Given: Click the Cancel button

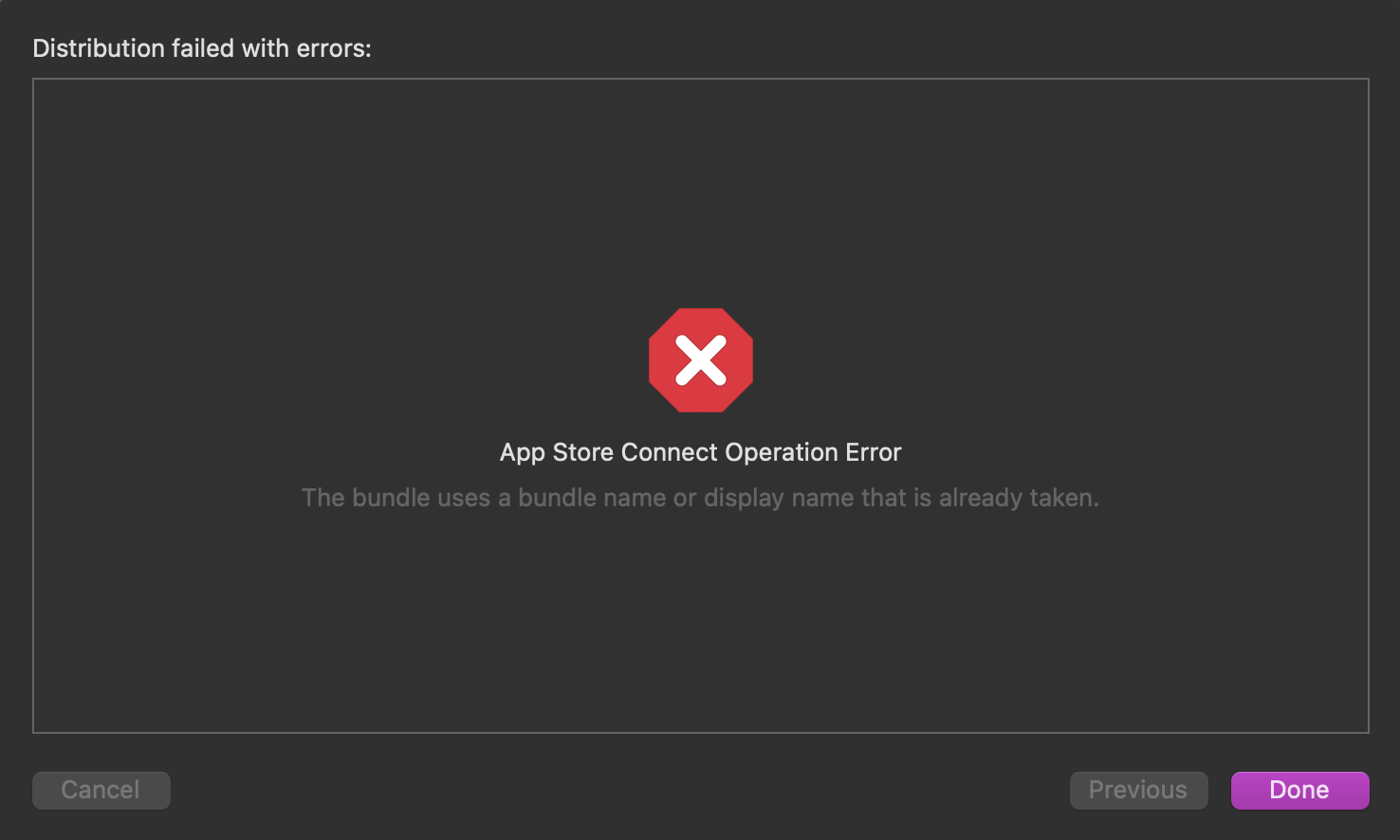Looking at the screenshot, I should coord(101,790).
